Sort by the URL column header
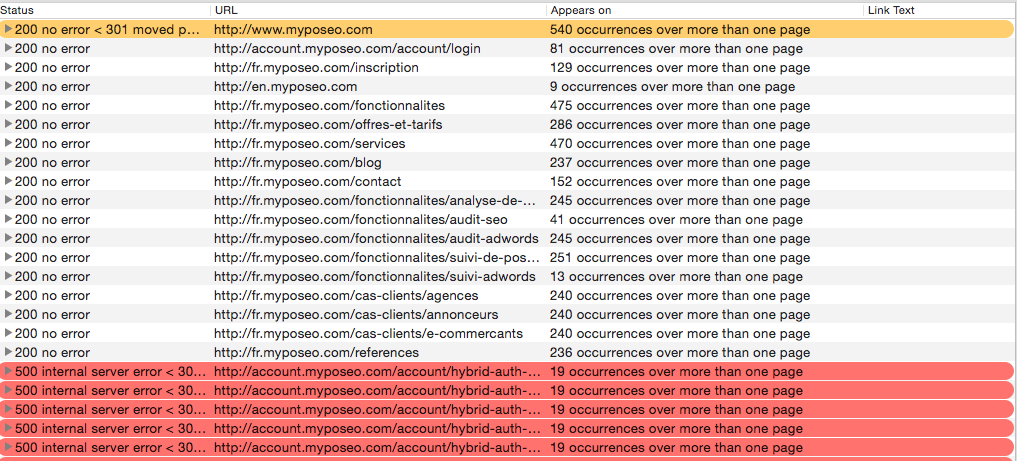The image size is (1017, 461). tap(379, 10)
